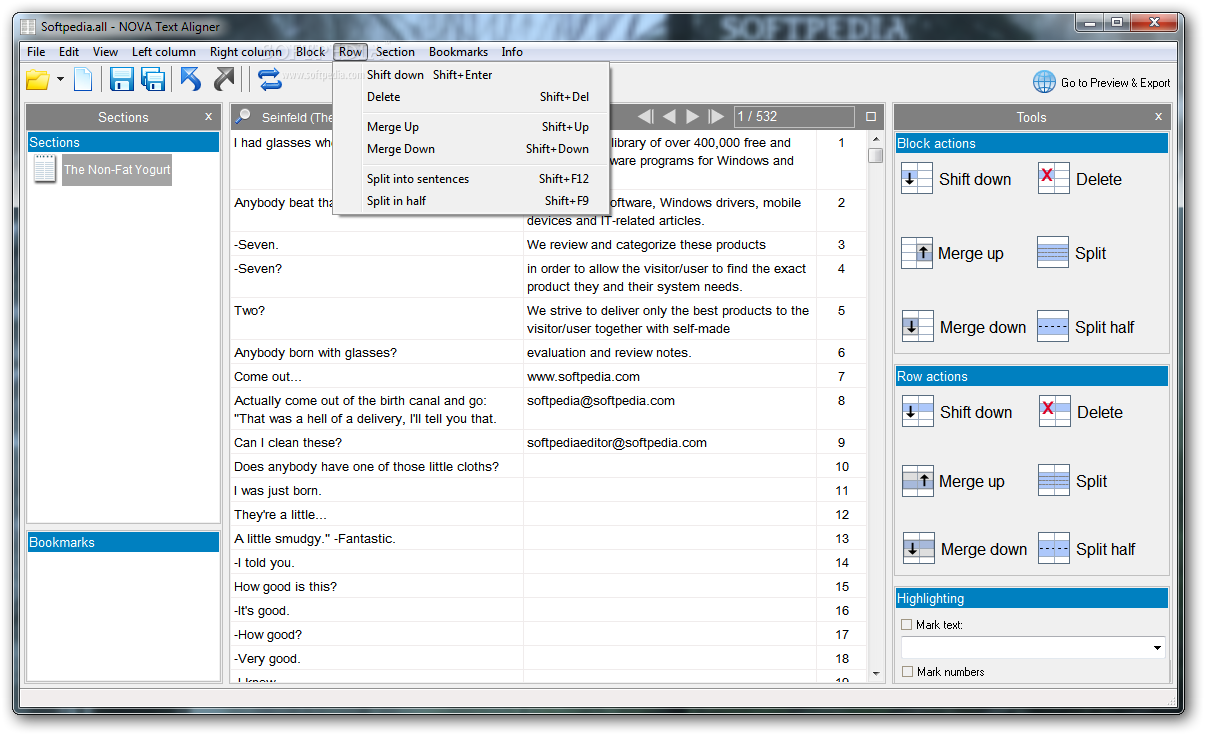Click Block actions Delete icon
The width and height of the screenshot is (1205, 735).
pyautogui.click(x=1054, y=179)
